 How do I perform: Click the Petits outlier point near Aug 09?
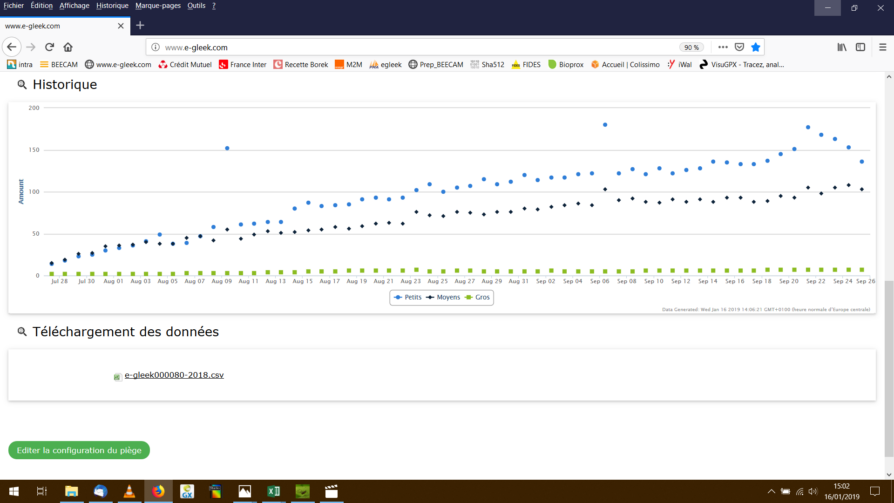227,148
